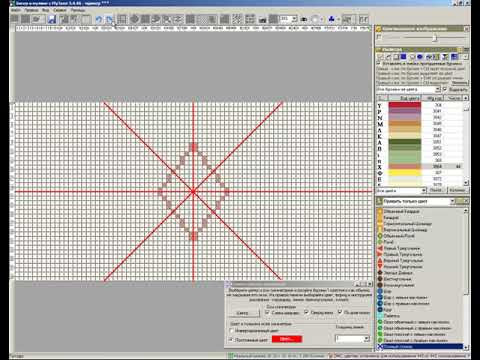Screen dimensions: 480x360
Task: Select the highlighted 'Полный стежок' stitch row
Action: pyautogui.click(x=420, y=347)
